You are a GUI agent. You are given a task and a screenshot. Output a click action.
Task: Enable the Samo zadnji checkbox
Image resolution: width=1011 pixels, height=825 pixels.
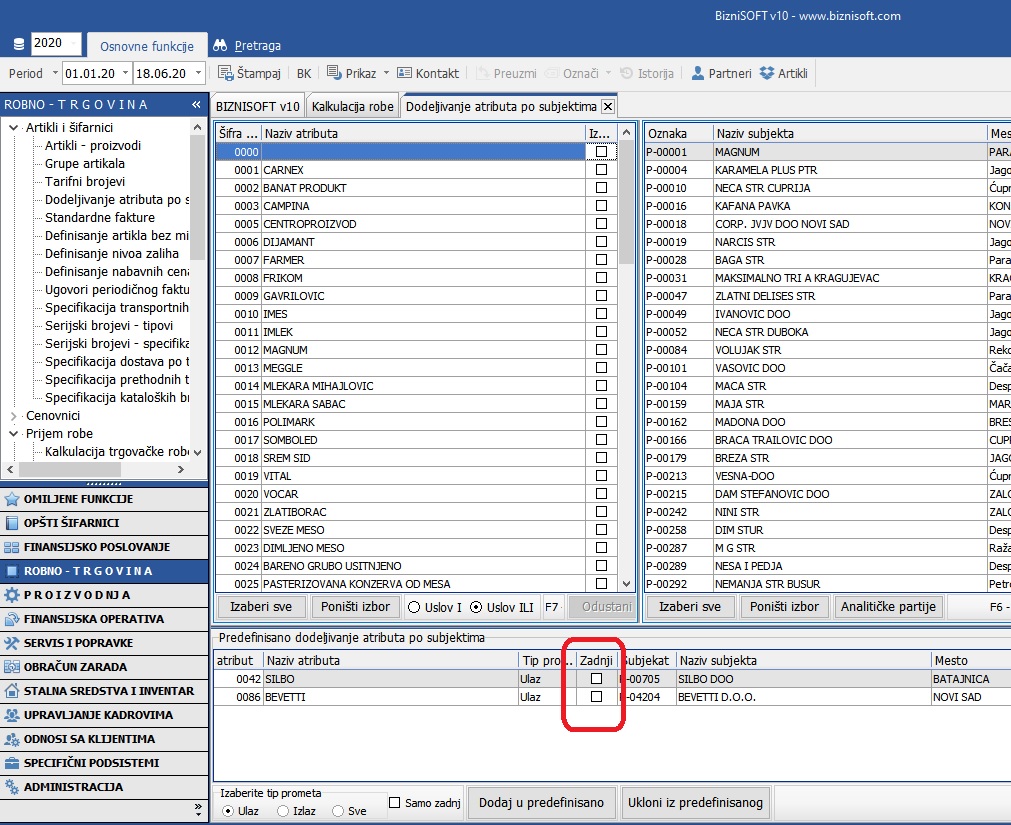click(395, 802)
